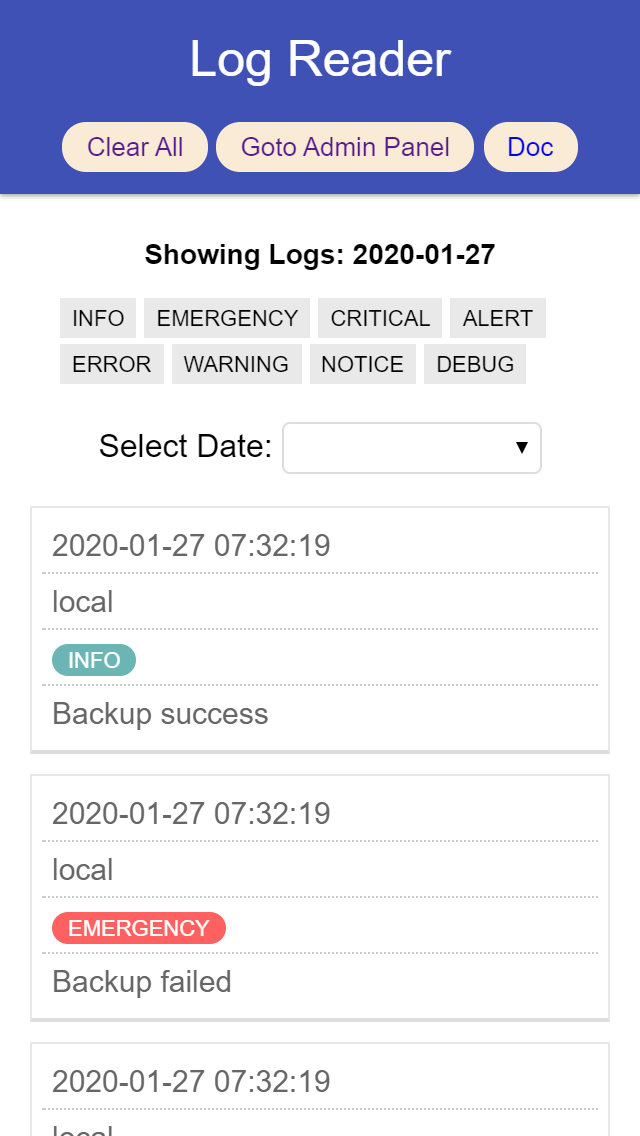Open the Goto Admin Panel link
The height and width of the screenshot is (1136, 640).
tap(345, 147)
